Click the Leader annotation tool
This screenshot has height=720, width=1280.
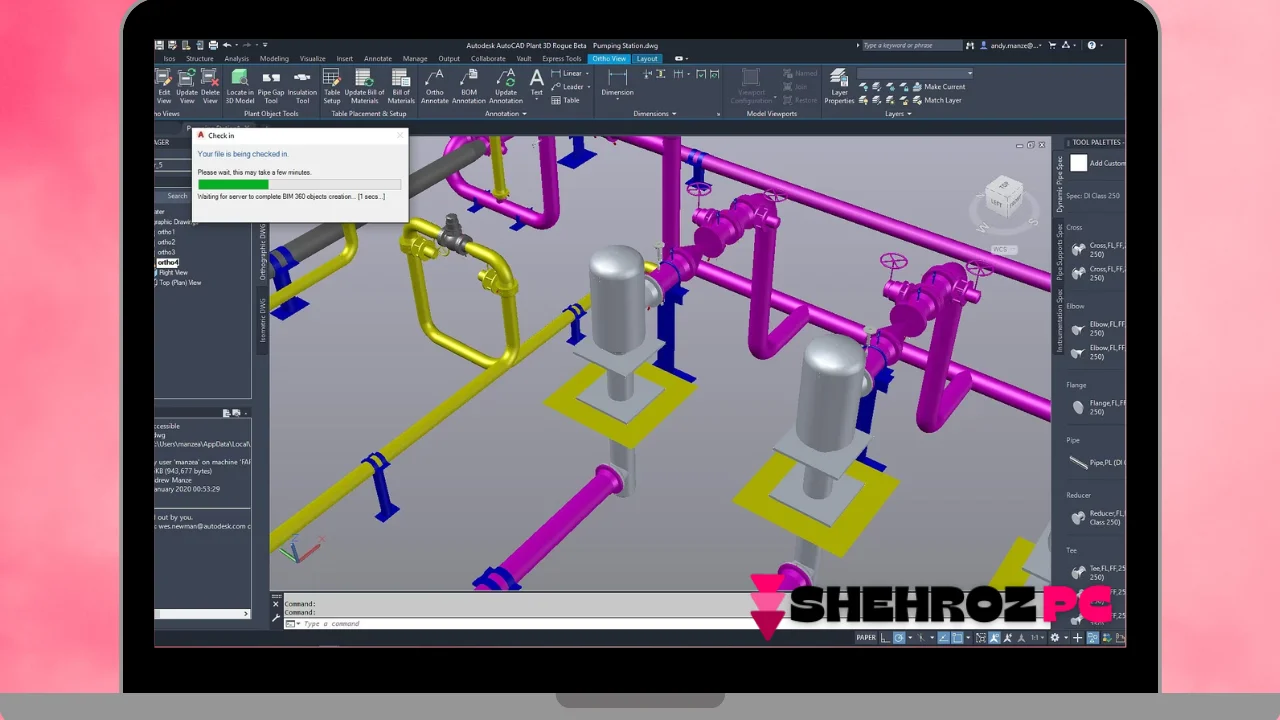(x=568, y=87)
